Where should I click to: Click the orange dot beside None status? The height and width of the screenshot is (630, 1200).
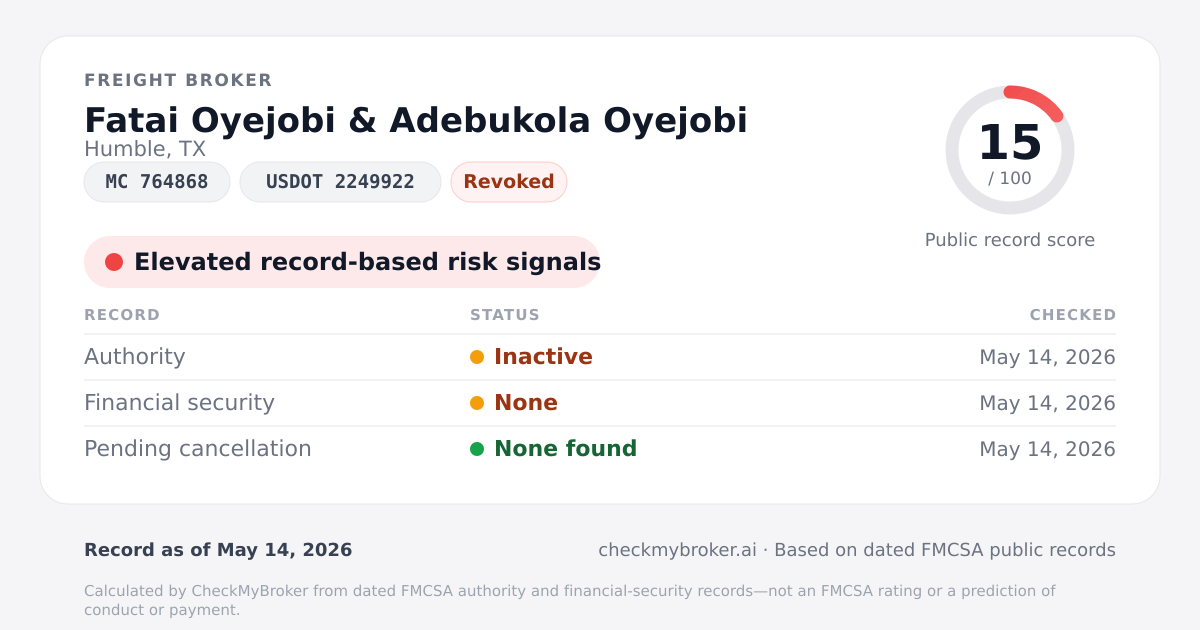(477, 403)
